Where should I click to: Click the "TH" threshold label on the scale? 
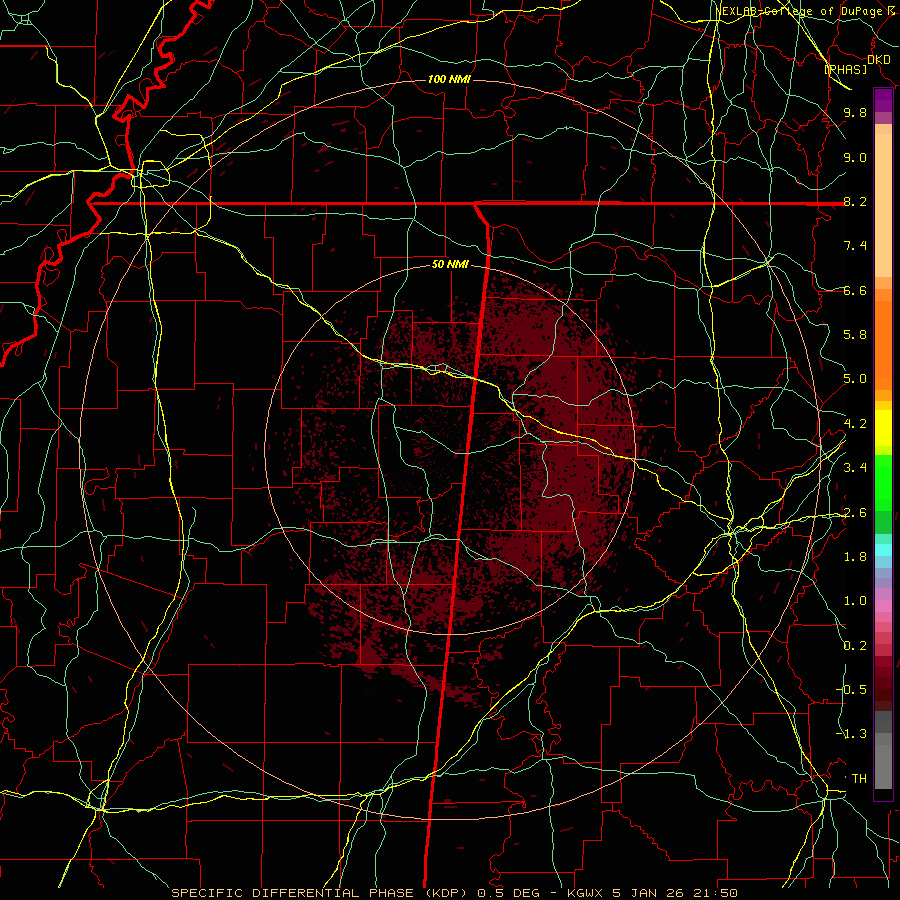pos(859,779)
